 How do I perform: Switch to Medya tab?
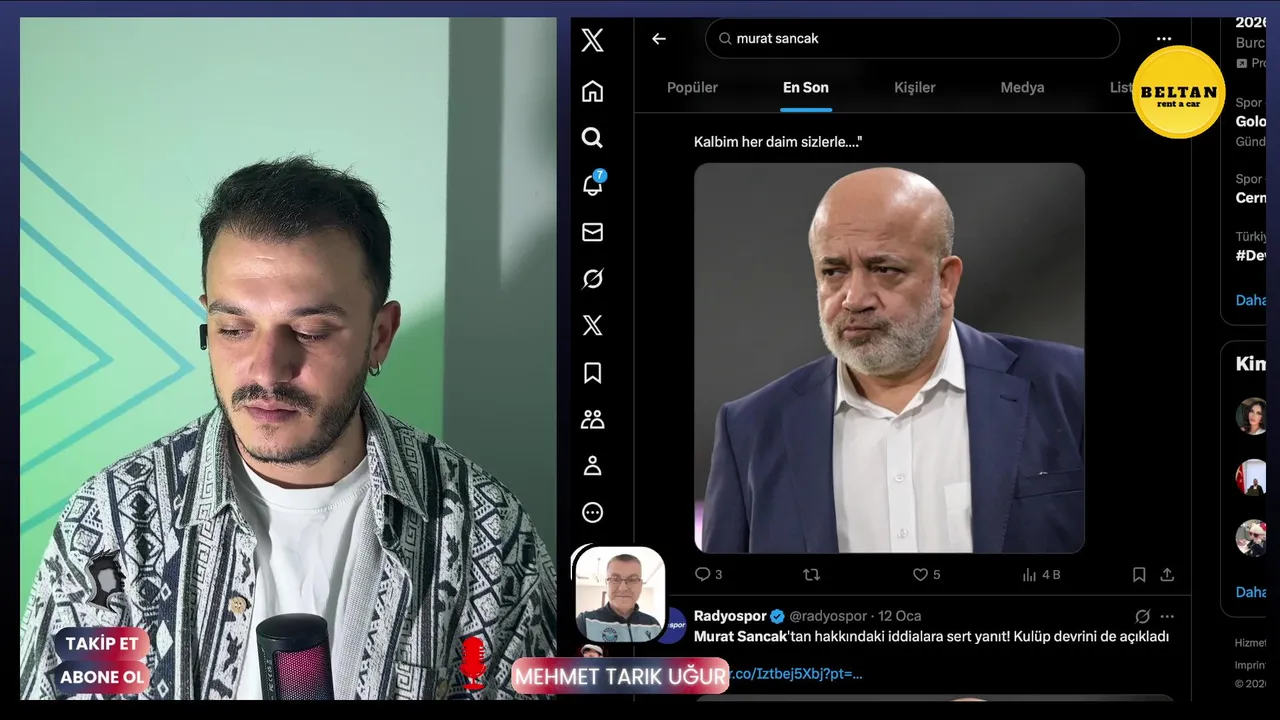point(1022,88)
